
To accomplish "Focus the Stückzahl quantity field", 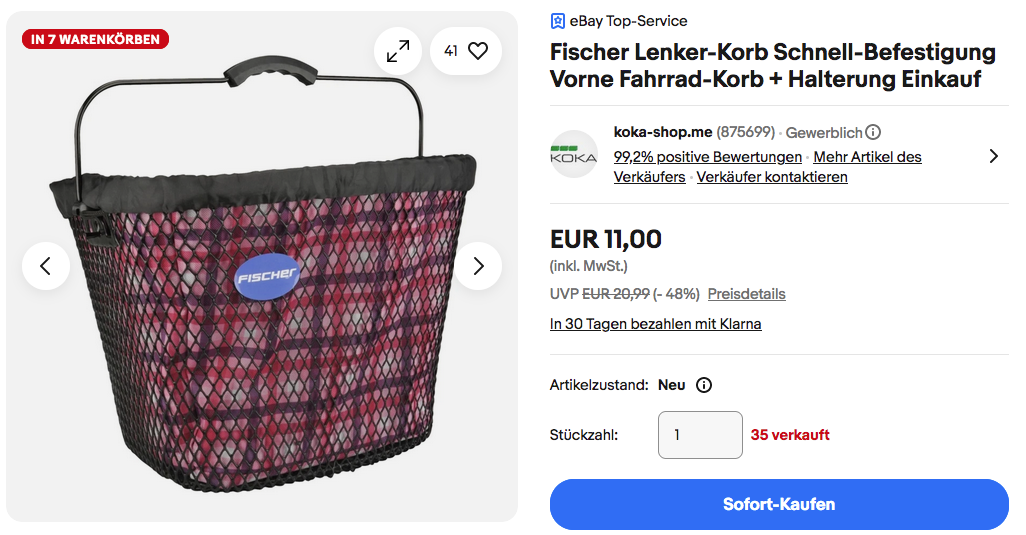I will [700, 435].
